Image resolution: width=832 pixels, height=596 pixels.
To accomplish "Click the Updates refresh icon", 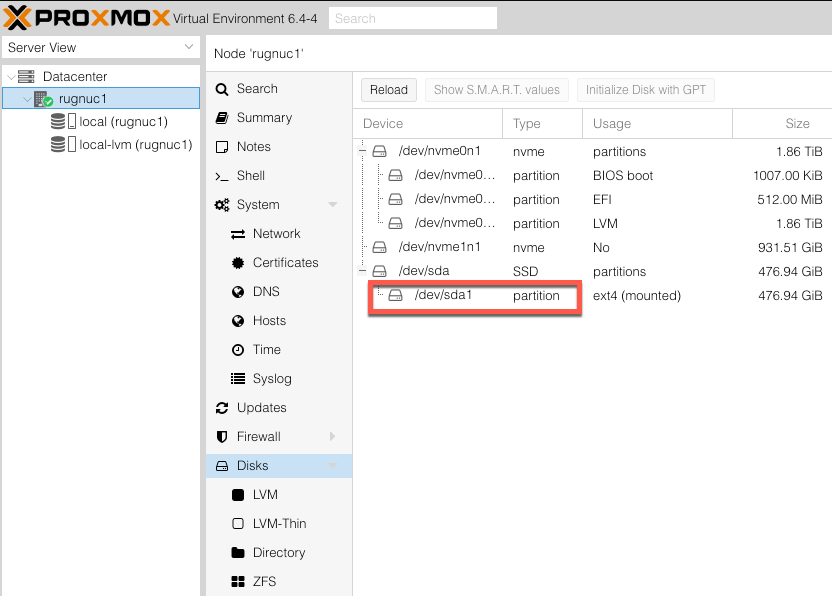I will 222,408.
